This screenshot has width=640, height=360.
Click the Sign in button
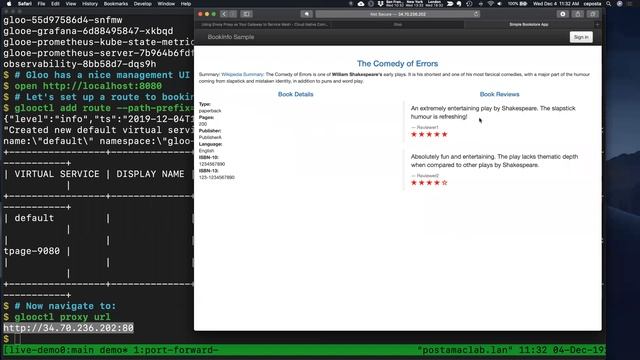pyautogui.click(x=581, y=37)
